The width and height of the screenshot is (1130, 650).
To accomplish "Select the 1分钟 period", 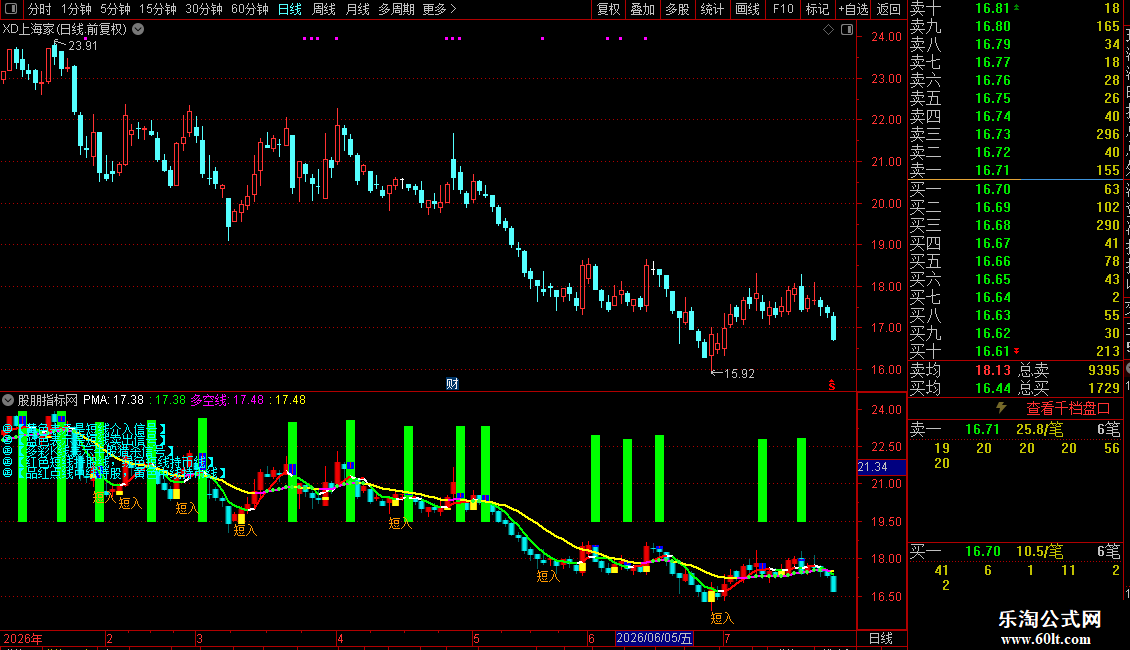I will pyautogui.click(x=76, y=9).
